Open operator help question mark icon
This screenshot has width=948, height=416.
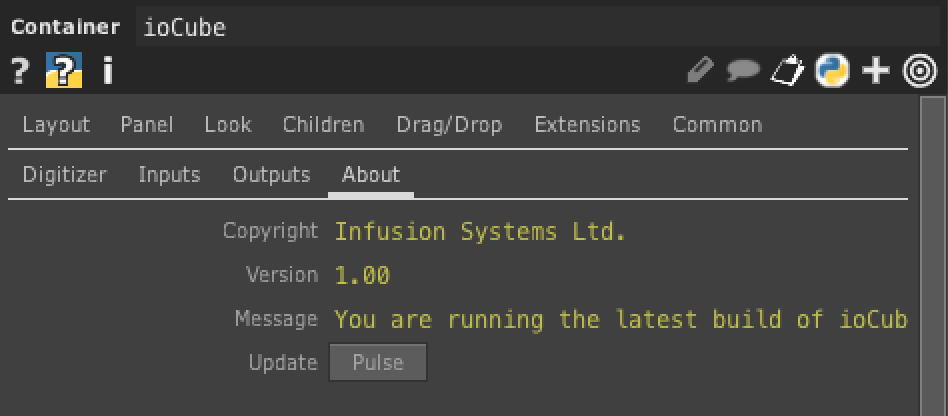pyautogui.click(x=20, y=71)
